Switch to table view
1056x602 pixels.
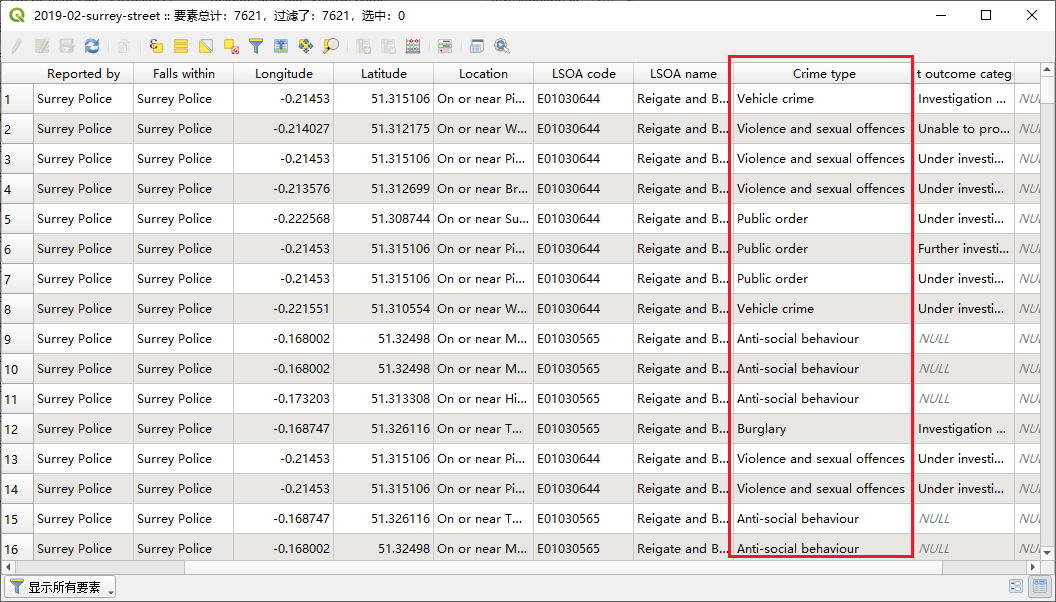[1041, 587]
